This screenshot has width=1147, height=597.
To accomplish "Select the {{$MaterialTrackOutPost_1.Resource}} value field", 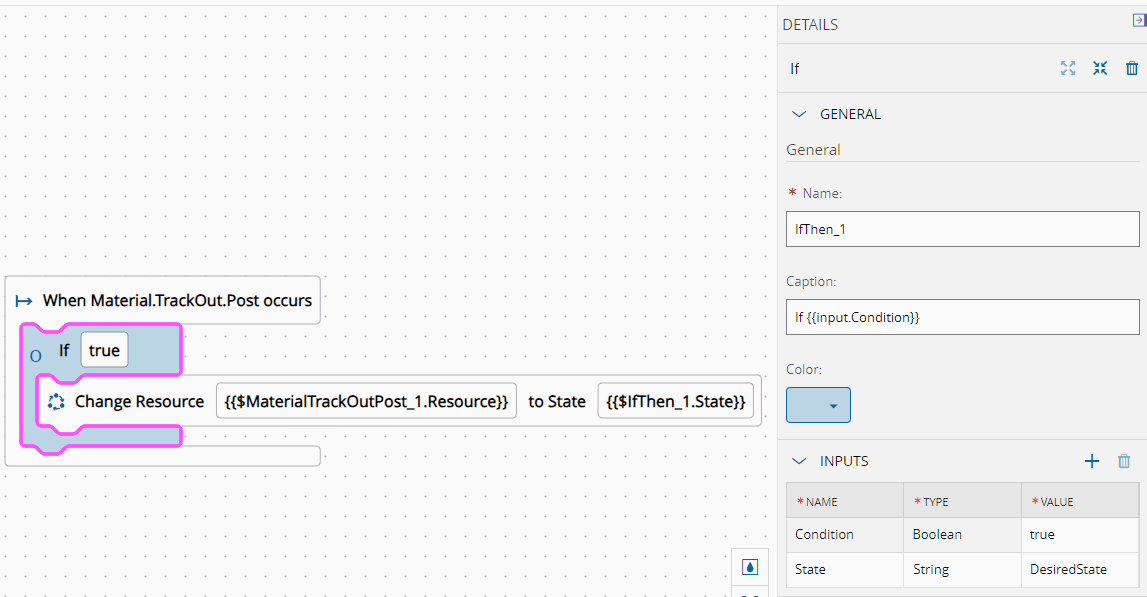I will 366,401.
